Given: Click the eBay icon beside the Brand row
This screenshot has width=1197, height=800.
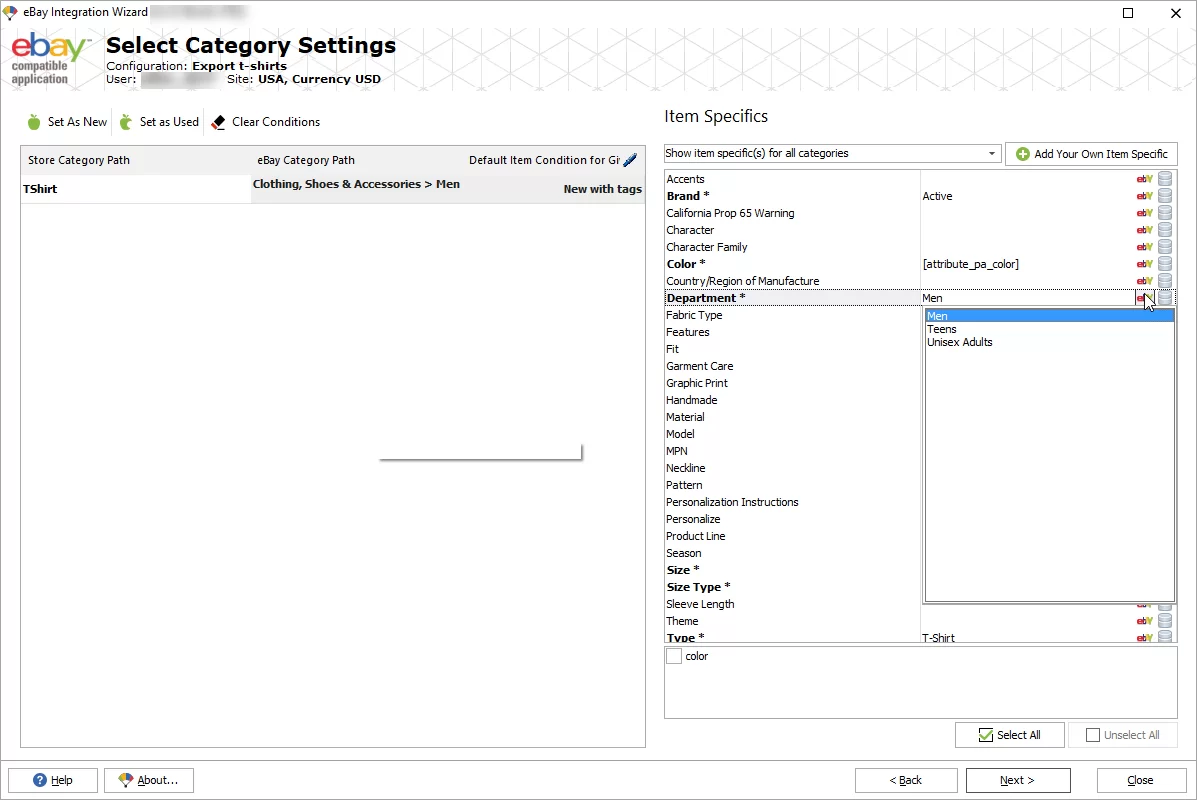Looking at the screenshot, I should coord(1143,195).
